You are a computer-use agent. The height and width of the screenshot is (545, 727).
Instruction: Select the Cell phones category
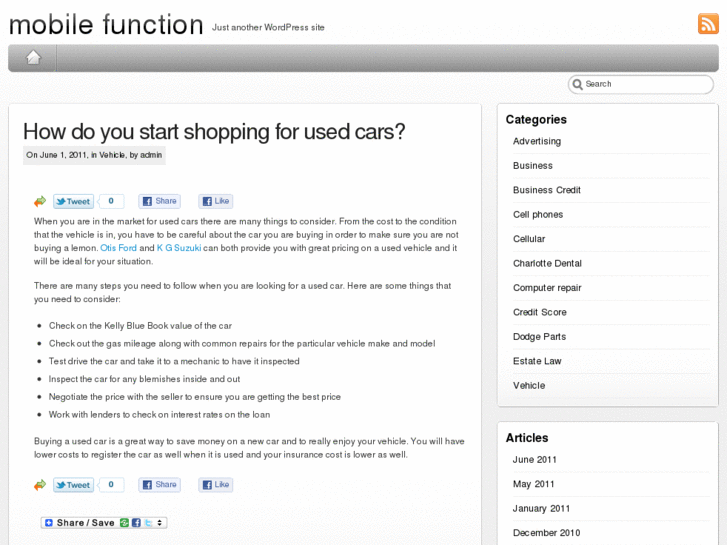tap(538, 215)
